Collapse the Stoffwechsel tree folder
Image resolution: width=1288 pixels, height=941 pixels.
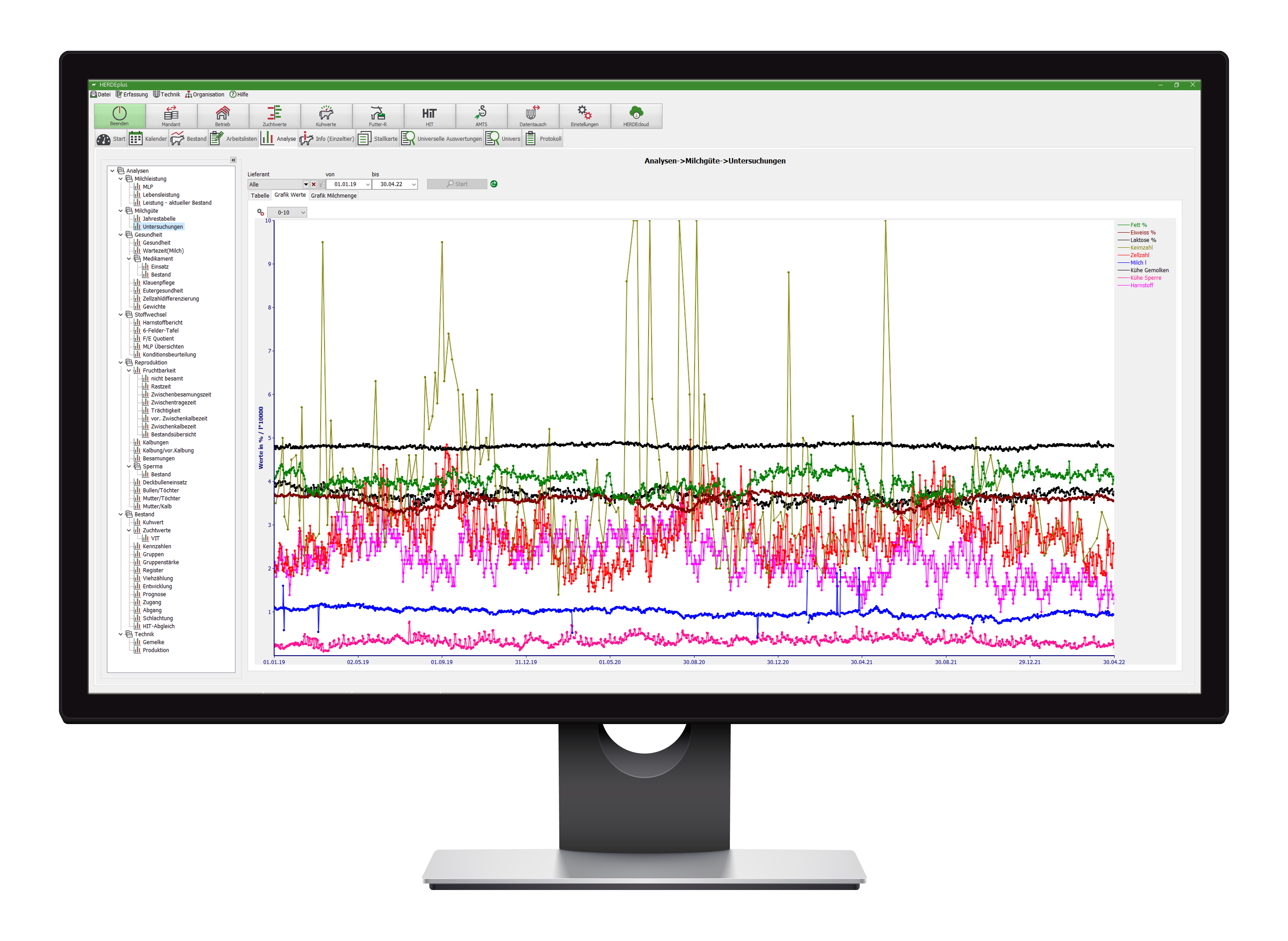[x=121, y=314]
